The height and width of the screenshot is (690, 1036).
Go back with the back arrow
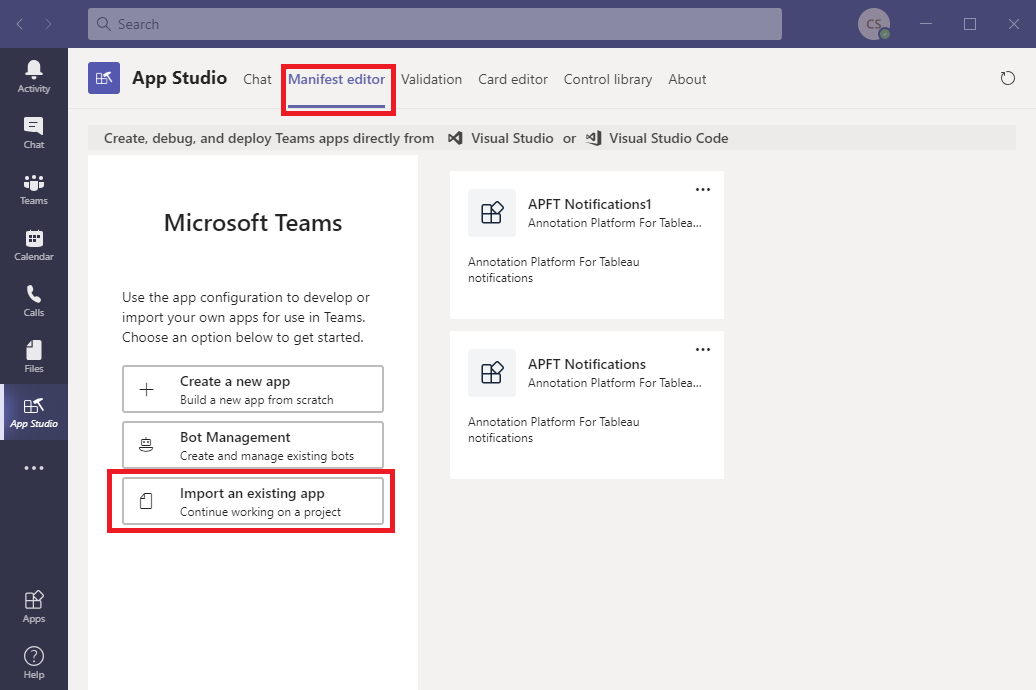pyautogui.click(x=20, y=24)
